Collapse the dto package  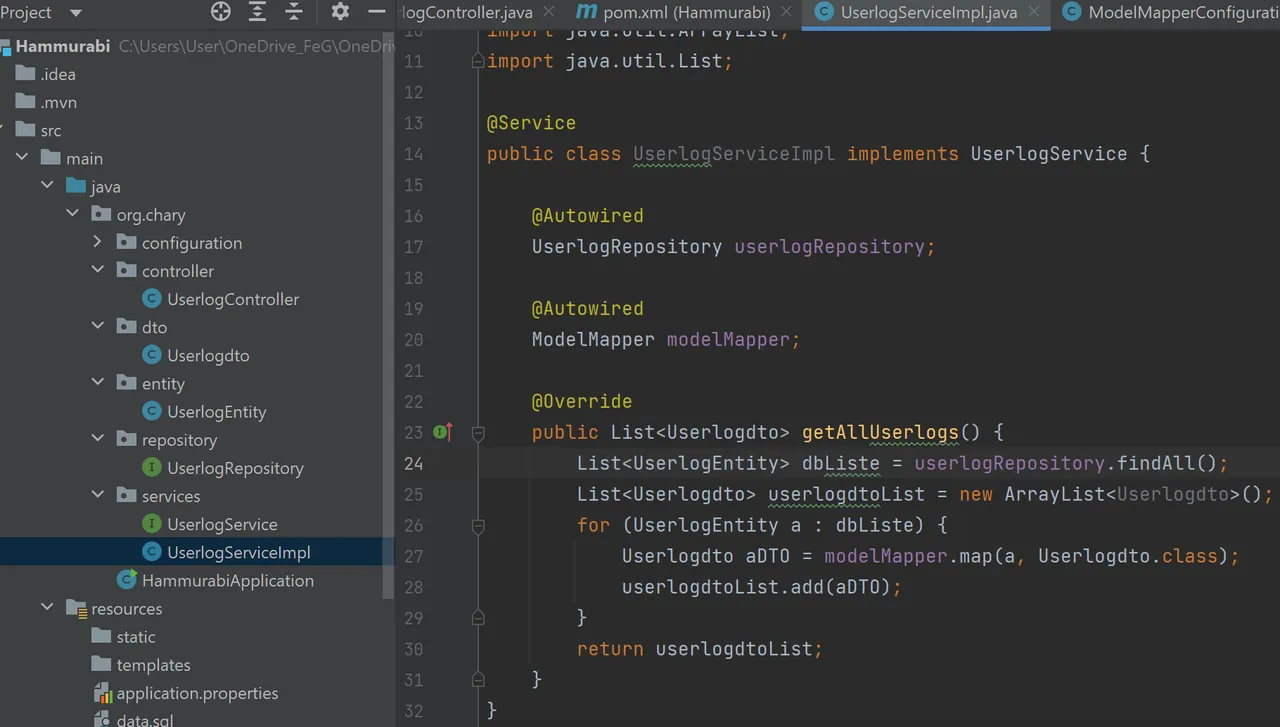click(97, 326)
